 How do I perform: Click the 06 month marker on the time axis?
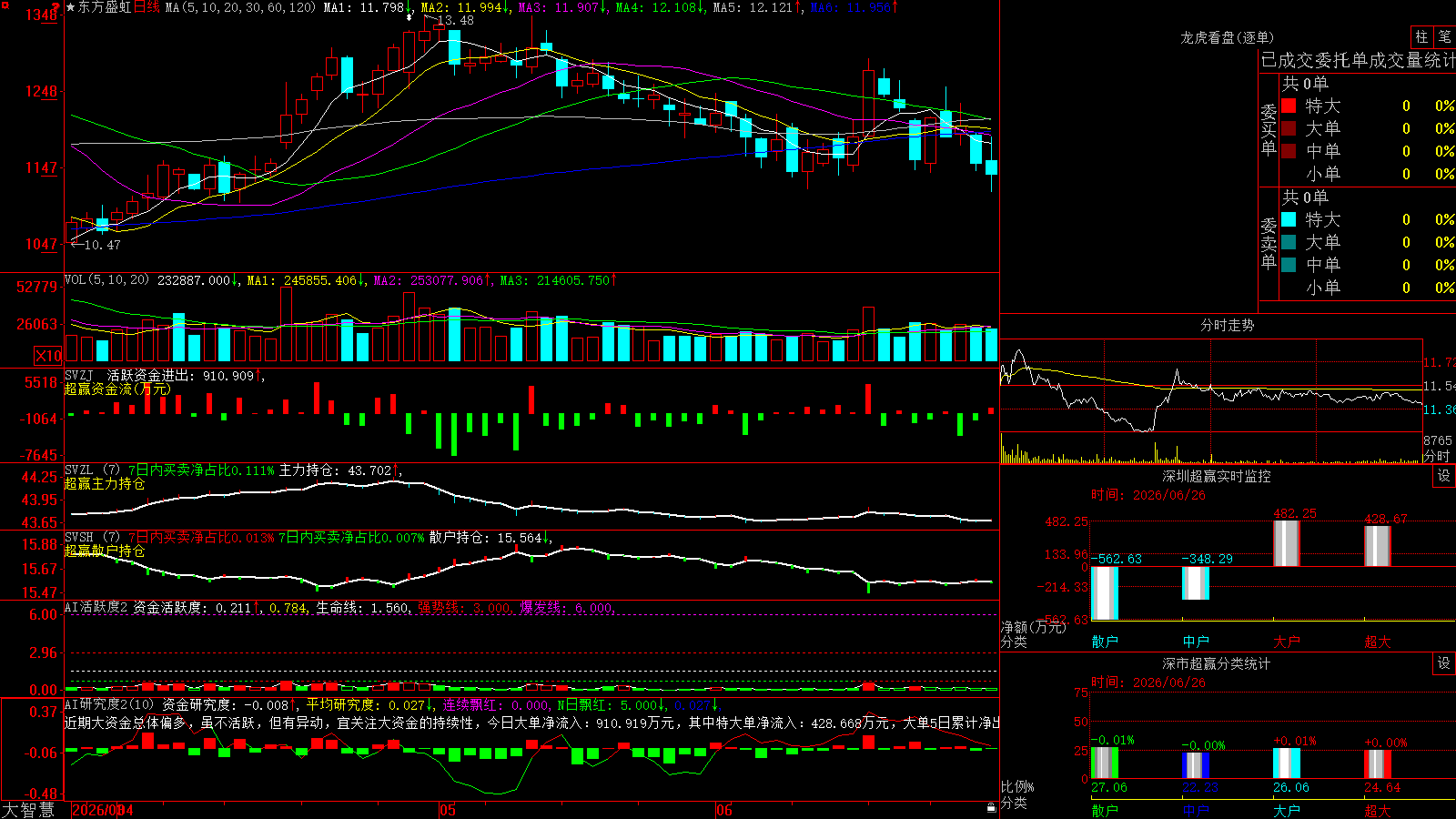[723, 810]
